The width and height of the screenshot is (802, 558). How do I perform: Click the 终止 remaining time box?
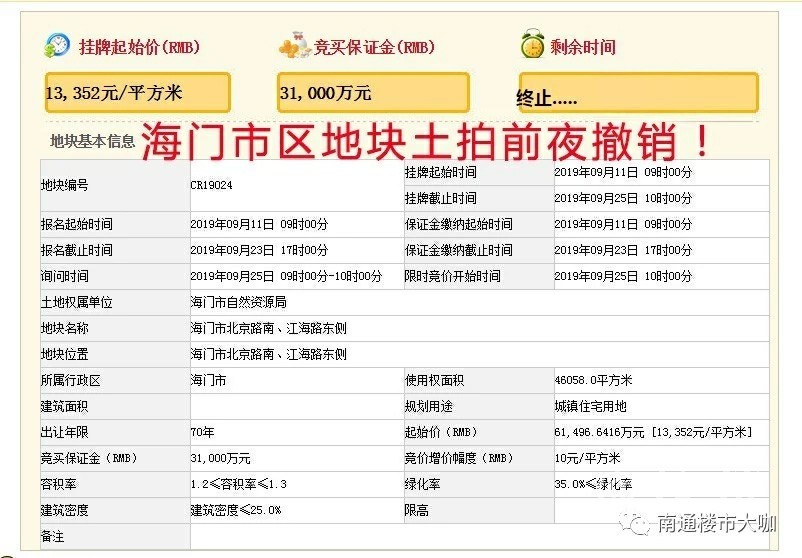pyautogui.click(x=637, y=94)
